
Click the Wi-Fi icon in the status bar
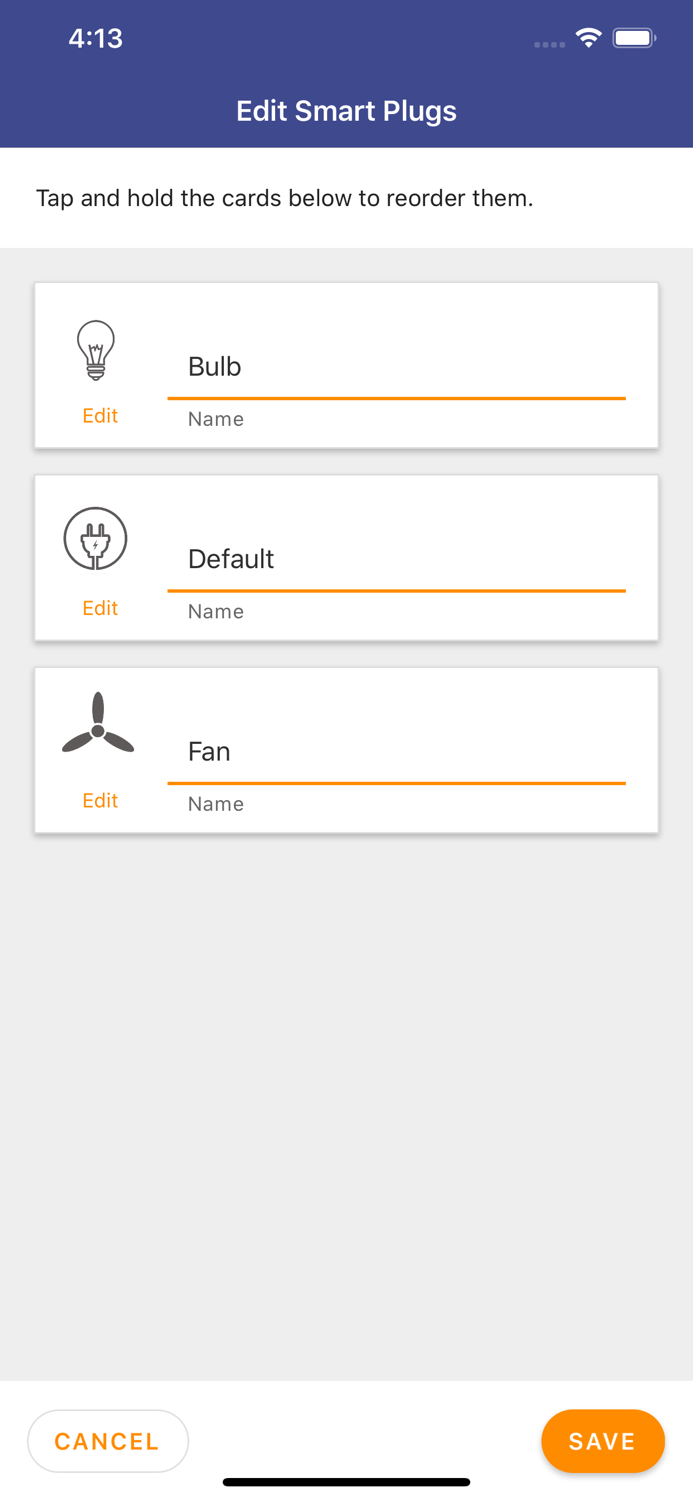[588, 37]
